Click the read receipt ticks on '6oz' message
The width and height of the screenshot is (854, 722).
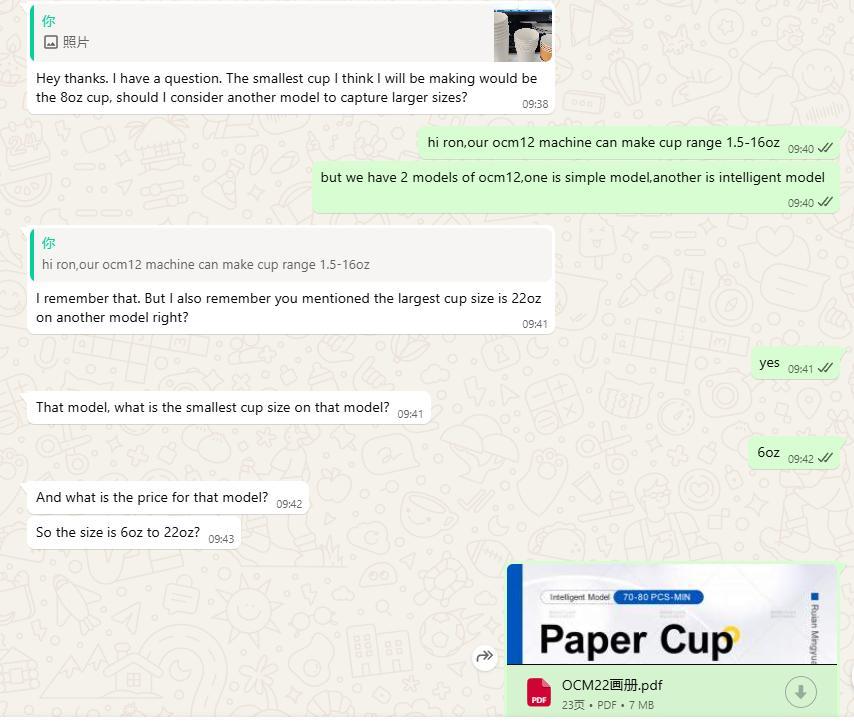[x=825, y=458]
